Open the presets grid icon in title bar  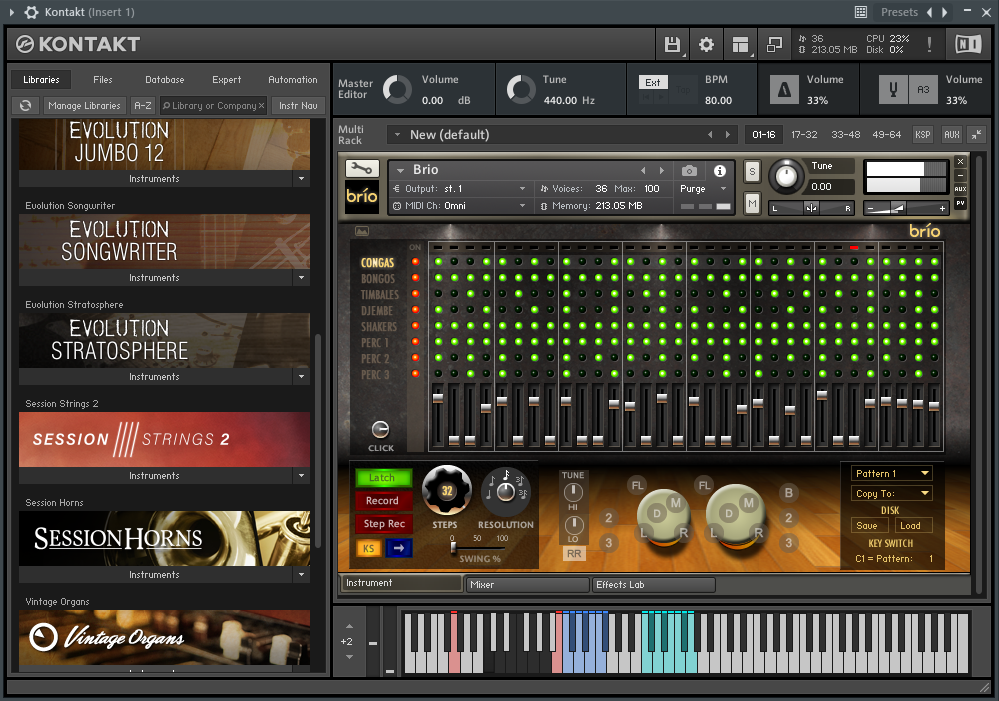click(x=861, y=12)
